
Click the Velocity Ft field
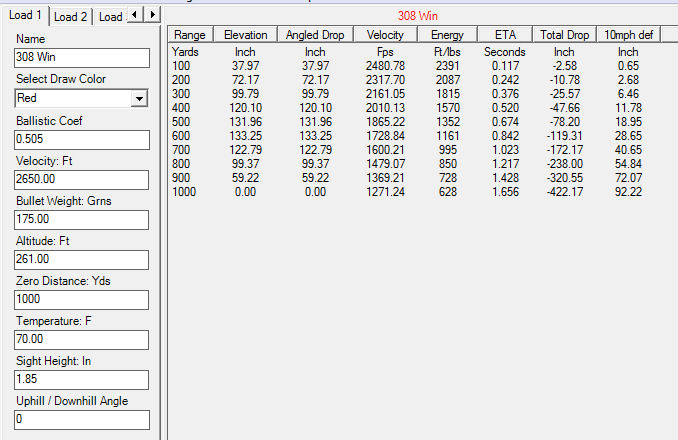tap(81, 180)
